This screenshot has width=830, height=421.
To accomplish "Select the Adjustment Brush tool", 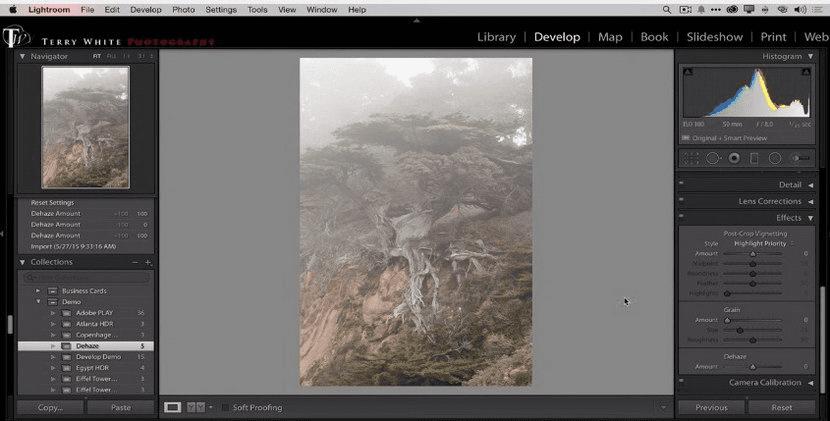I will click(800, 158).
